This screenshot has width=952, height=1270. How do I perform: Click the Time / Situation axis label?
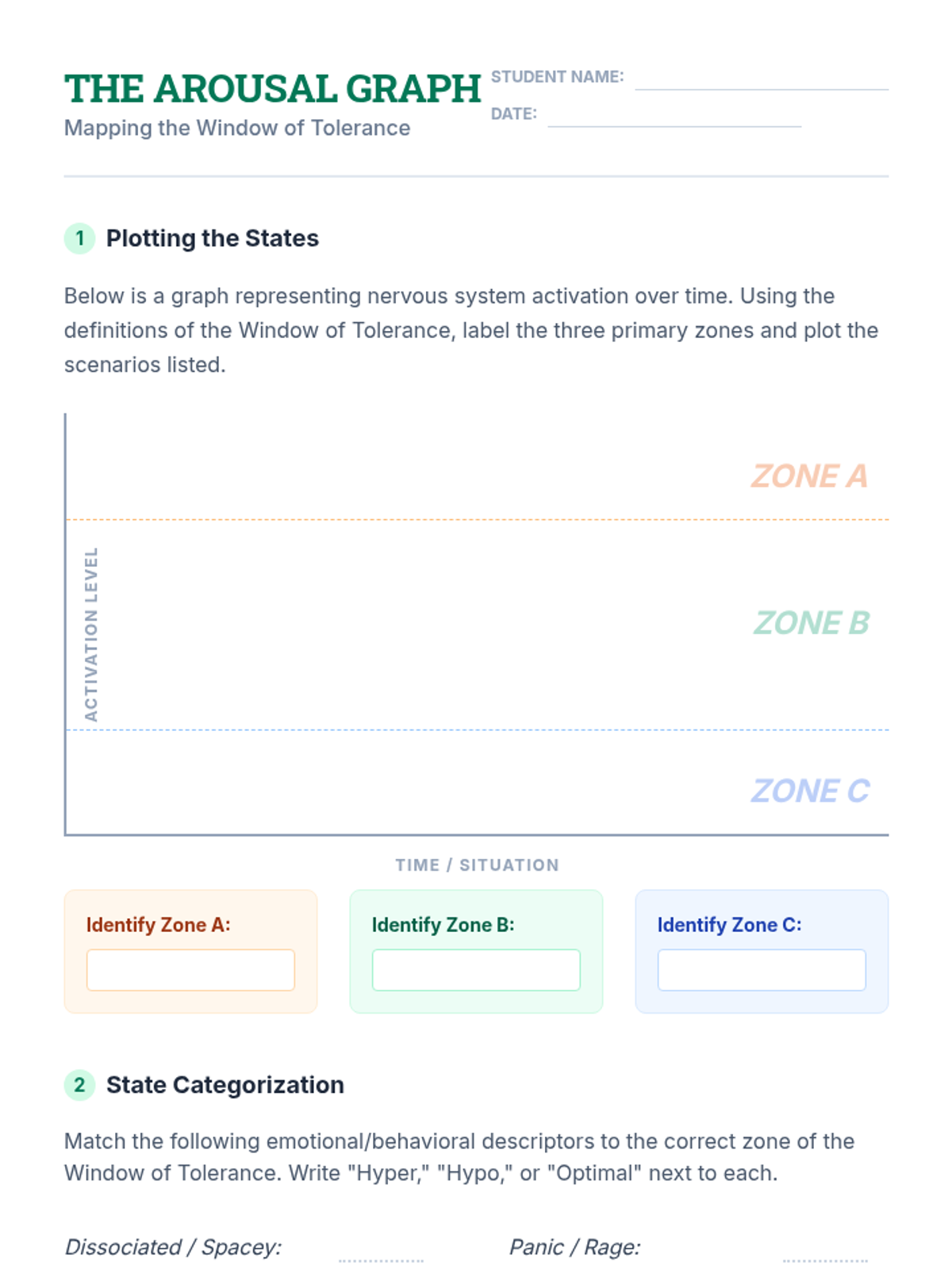click(x=477, y=865)
